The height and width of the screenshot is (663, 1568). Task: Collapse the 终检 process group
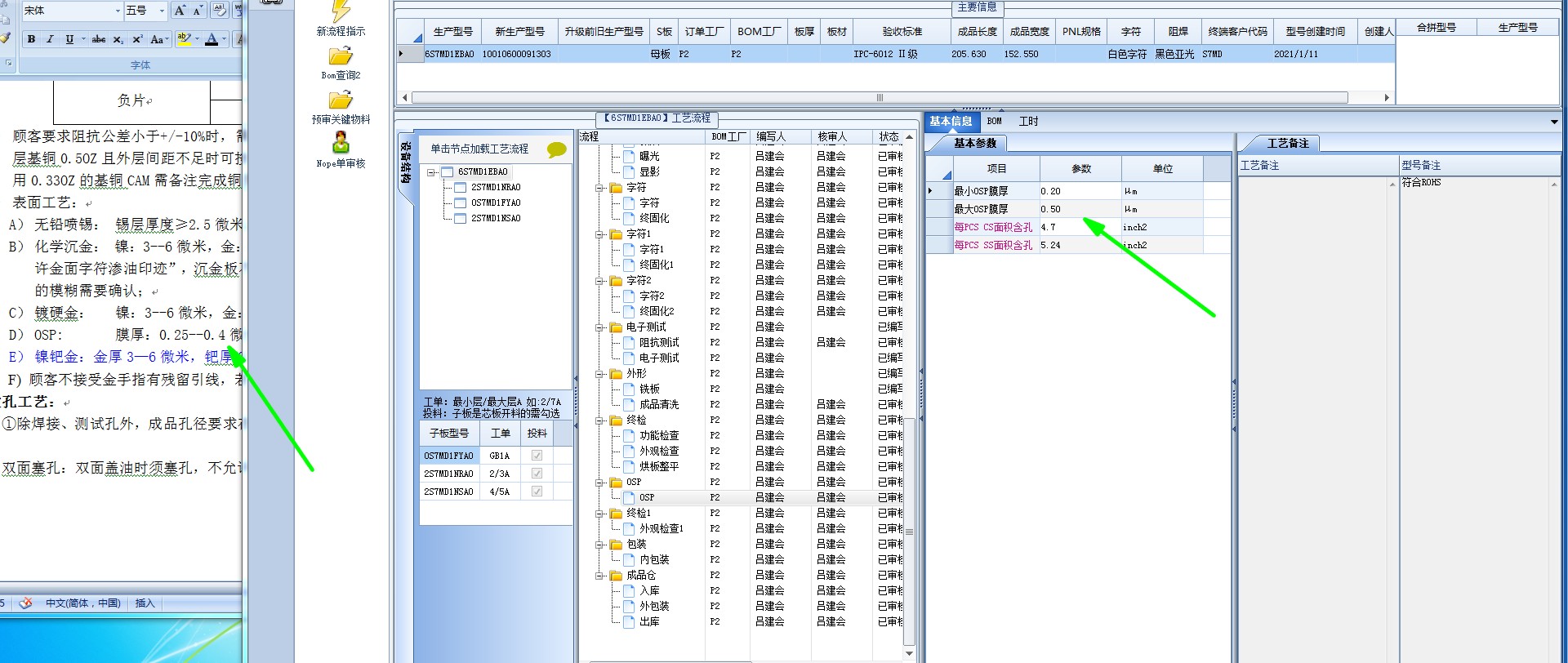[600, 420]
